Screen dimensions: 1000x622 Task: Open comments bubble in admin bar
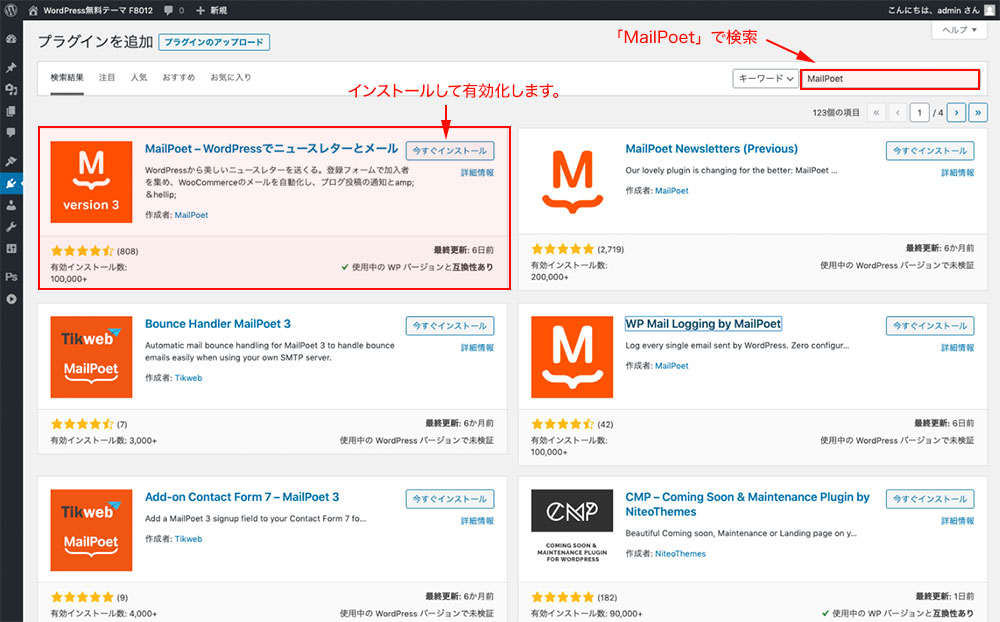[169, 10]
